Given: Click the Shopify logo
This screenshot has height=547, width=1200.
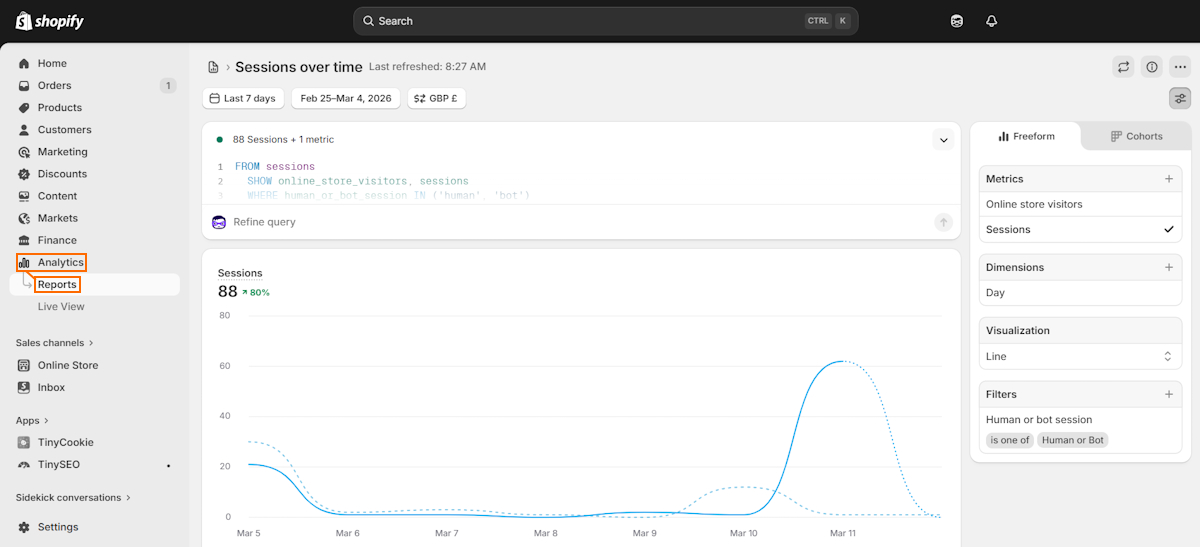Looking at the screenshot, I should 50,21.
